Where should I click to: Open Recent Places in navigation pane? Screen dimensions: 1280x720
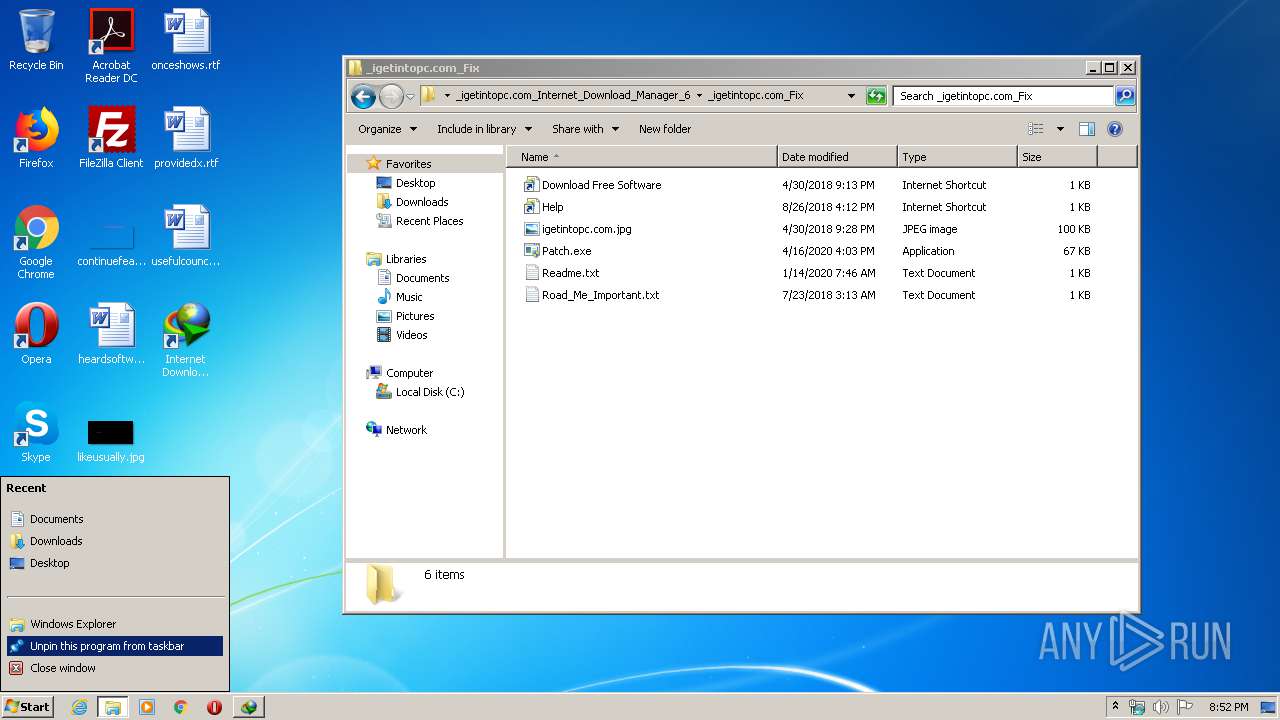(429, 221)
